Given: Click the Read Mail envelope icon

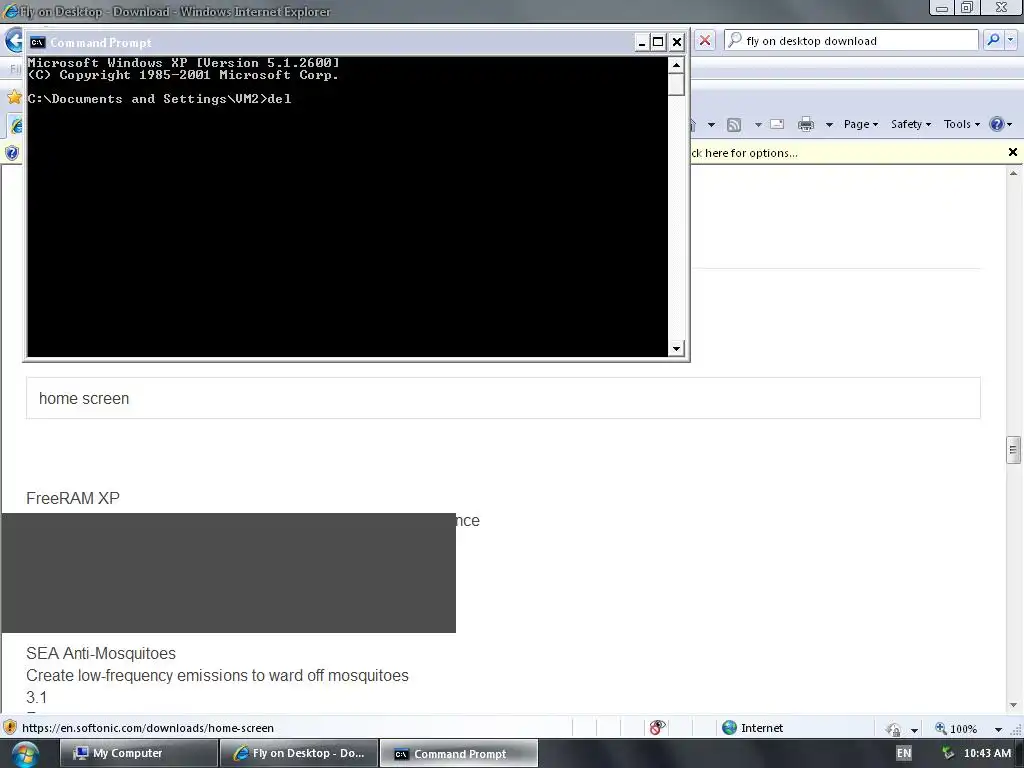Looking at the screenshot, I should [x=777, y=124].
